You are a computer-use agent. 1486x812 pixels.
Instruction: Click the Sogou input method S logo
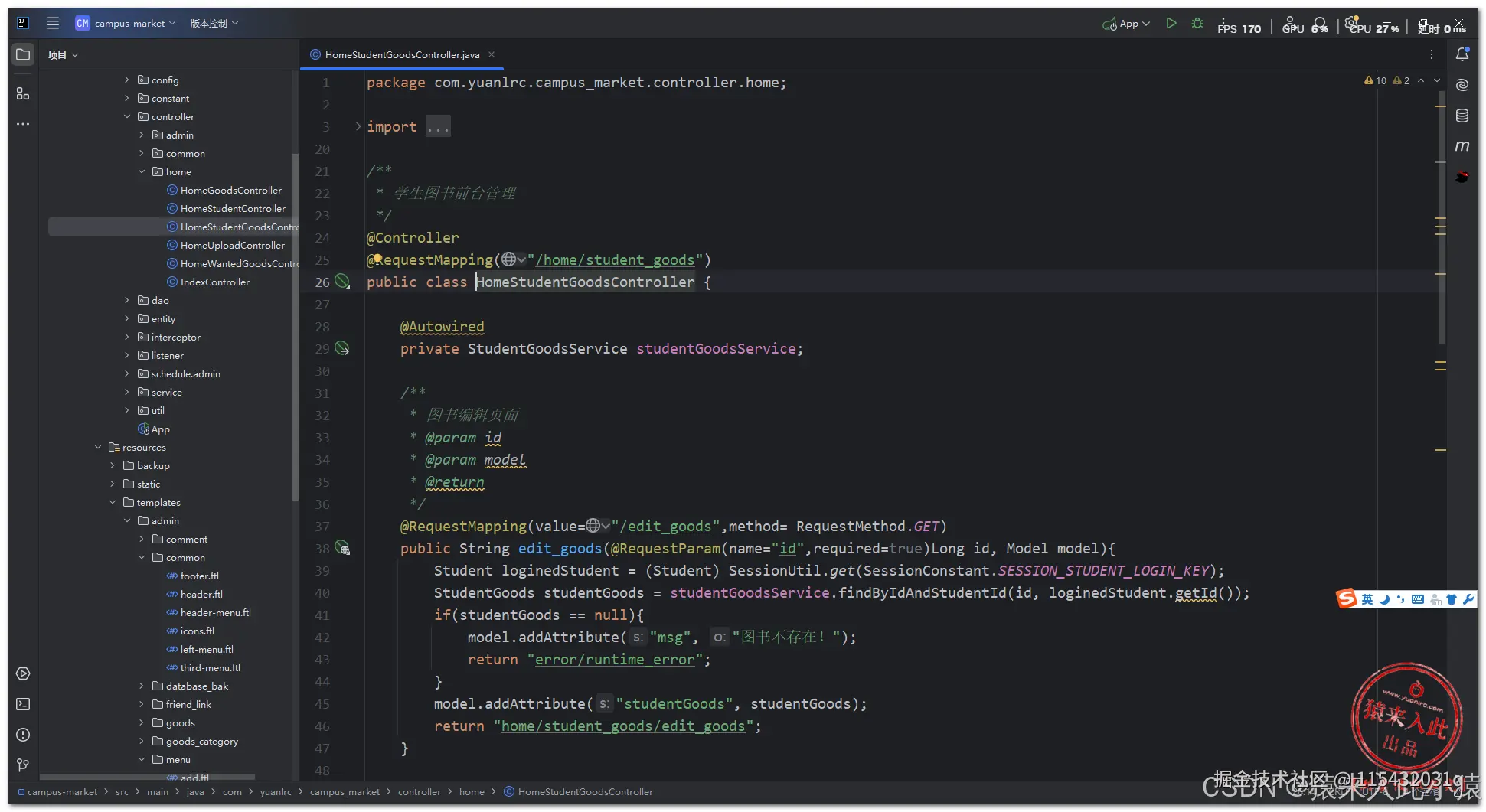tap(1347, 598)
